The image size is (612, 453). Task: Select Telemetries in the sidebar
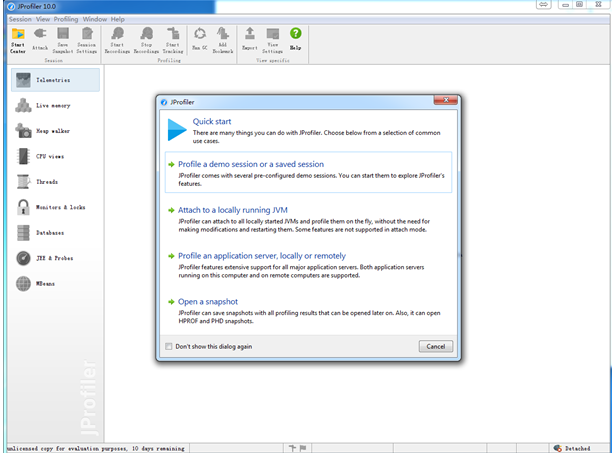point(55,80)
